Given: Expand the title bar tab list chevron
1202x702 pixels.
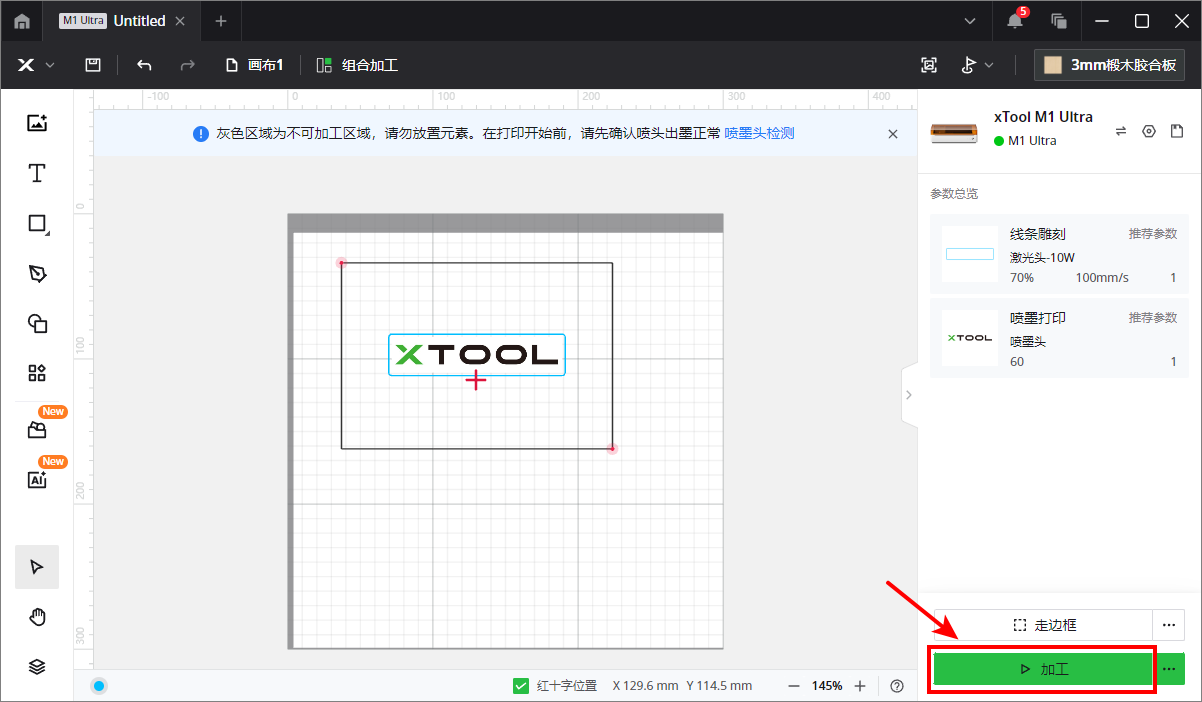Looking at the screenshot, I should coord(970,21).
